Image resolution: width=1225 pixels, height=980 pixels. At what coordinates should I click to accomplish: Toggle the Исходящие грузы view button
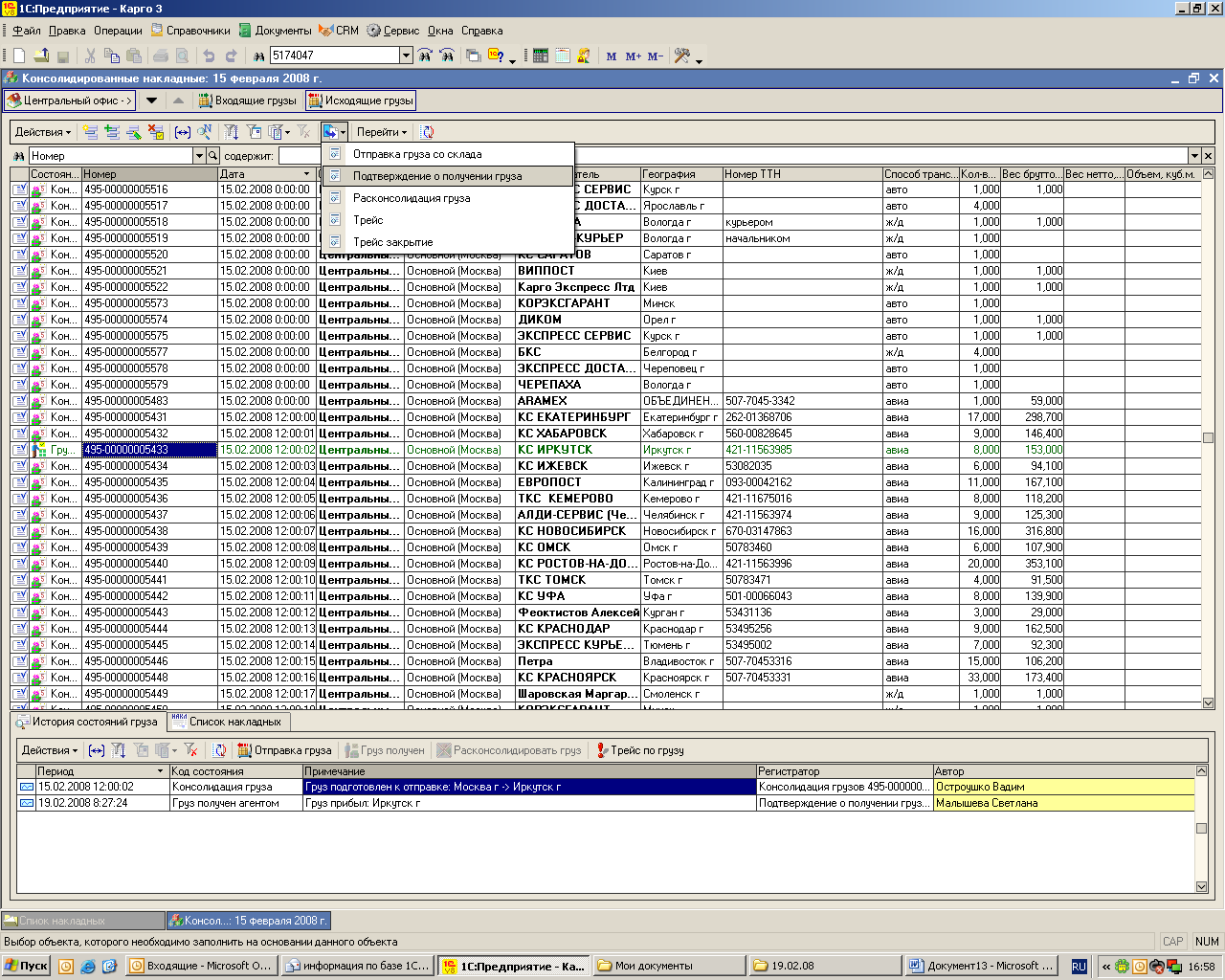click(361, 100)
